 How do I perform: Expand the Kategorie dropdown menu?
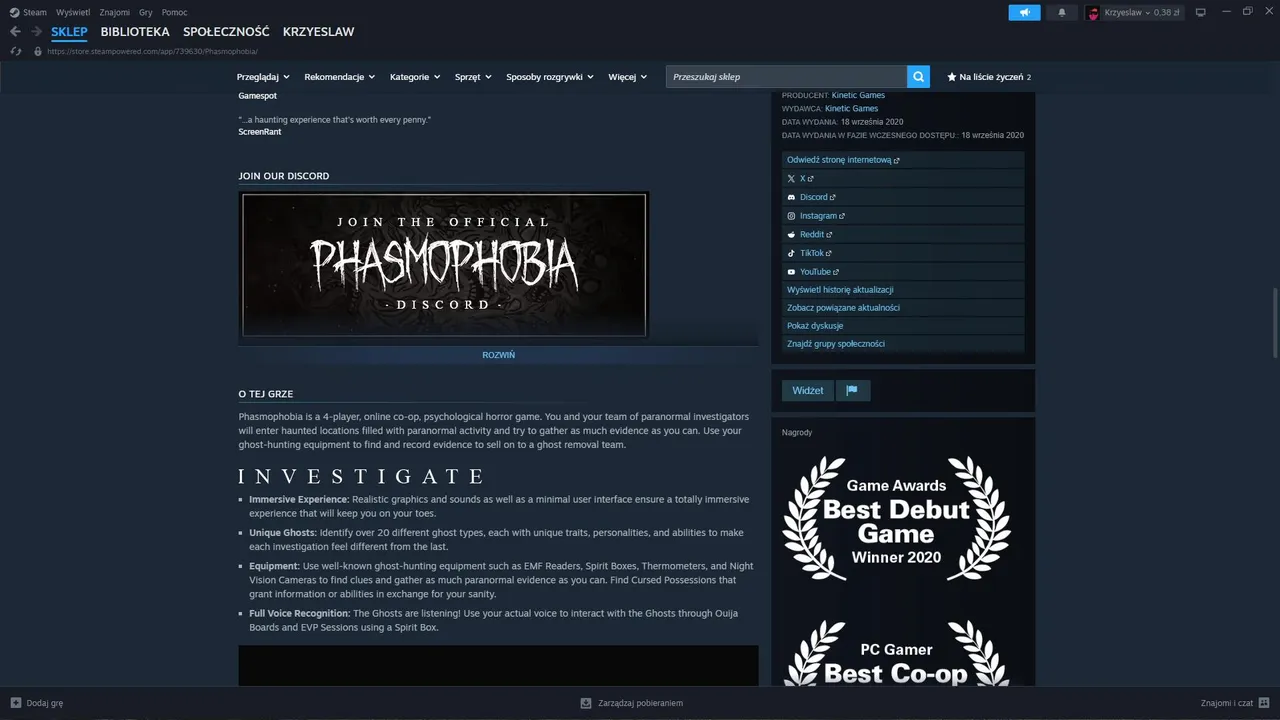(415, 76)
